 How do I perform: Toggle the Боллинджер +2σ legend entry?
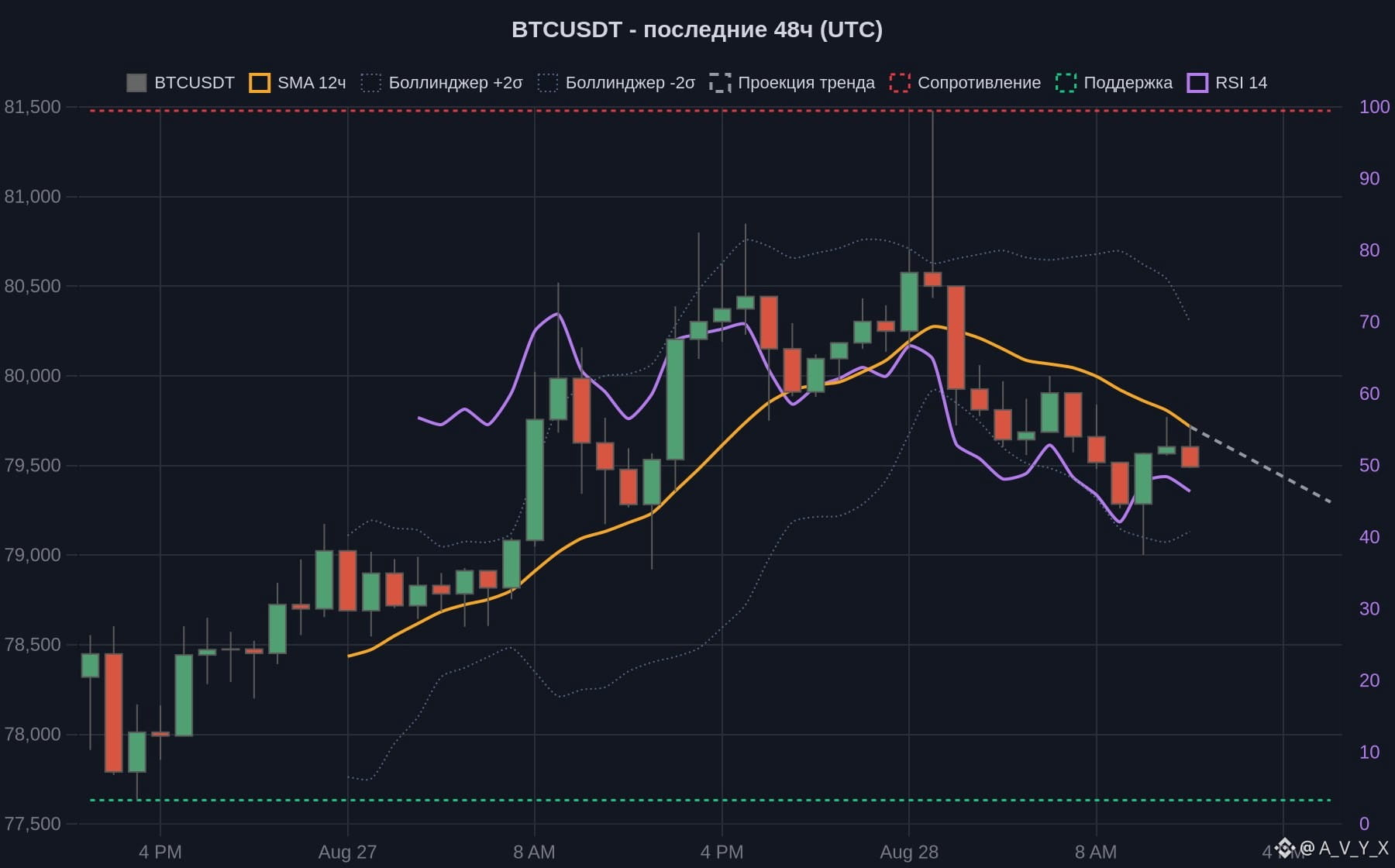point(442,83)
